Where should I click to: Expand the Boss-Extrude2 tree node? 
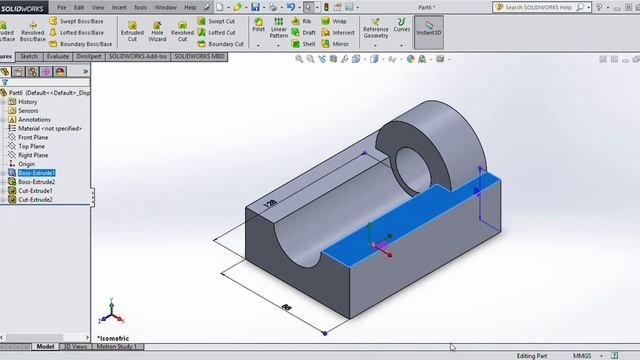click(3, 182)
